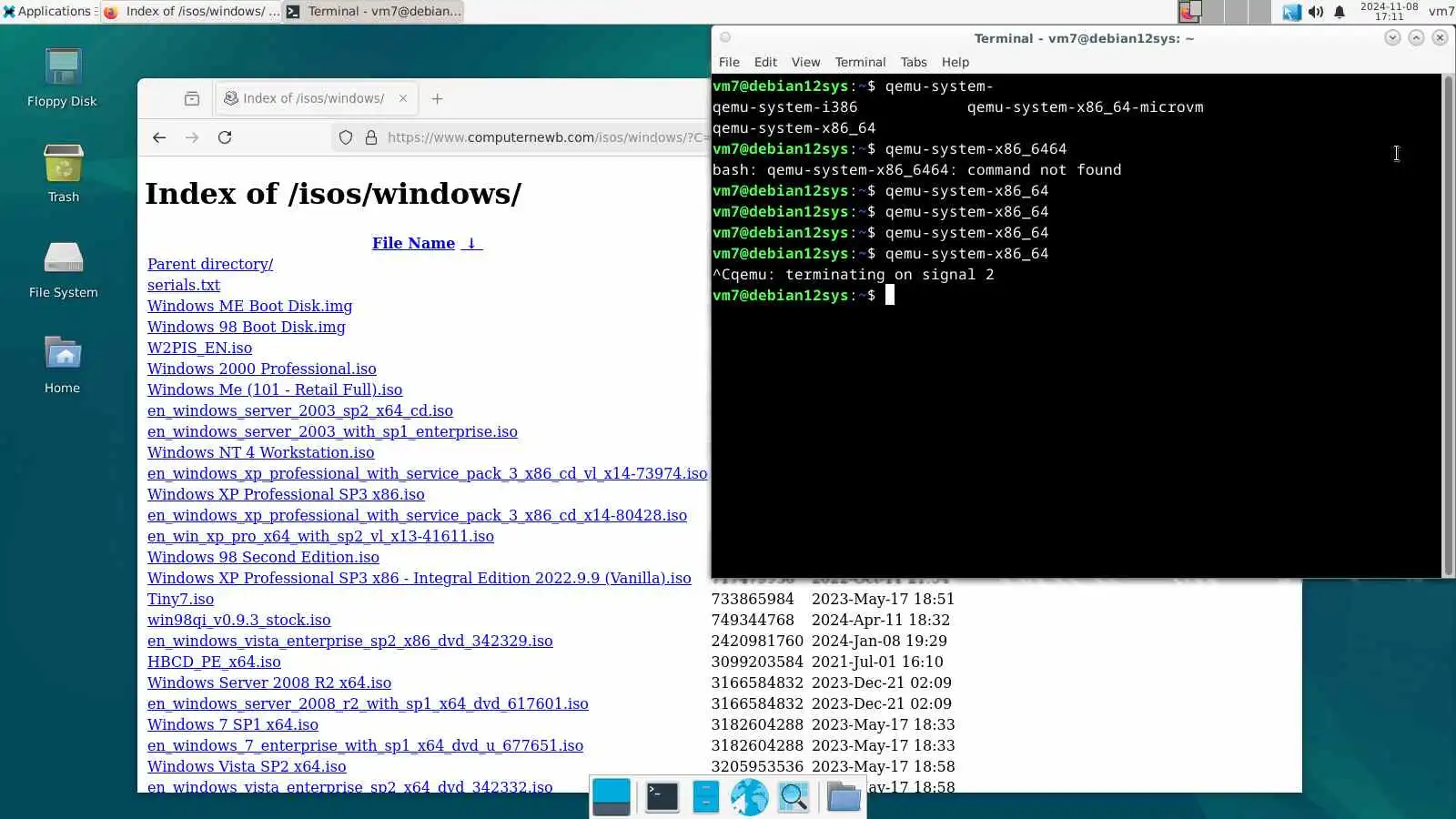The width and height of the screenshot is (1456, 819).
Task: Open the Terminal menu in Terminal
Action: point(860,62)
